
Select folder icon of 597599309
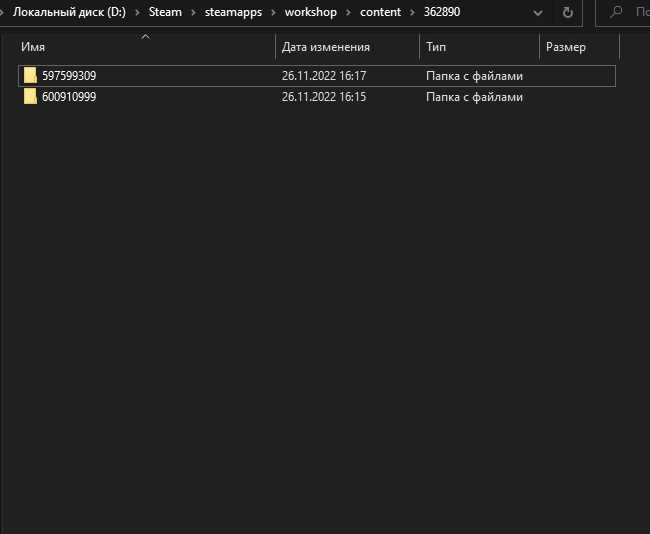click(30, 75)
